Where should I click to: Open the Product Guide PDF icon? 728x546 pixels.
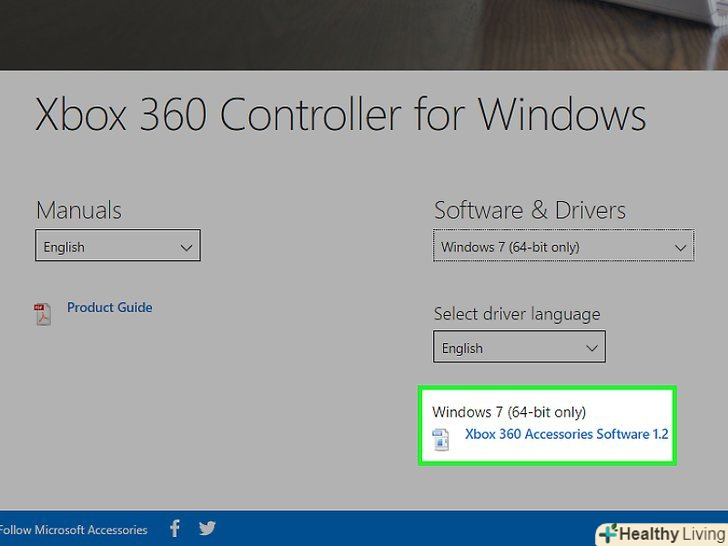pos(42,314)
